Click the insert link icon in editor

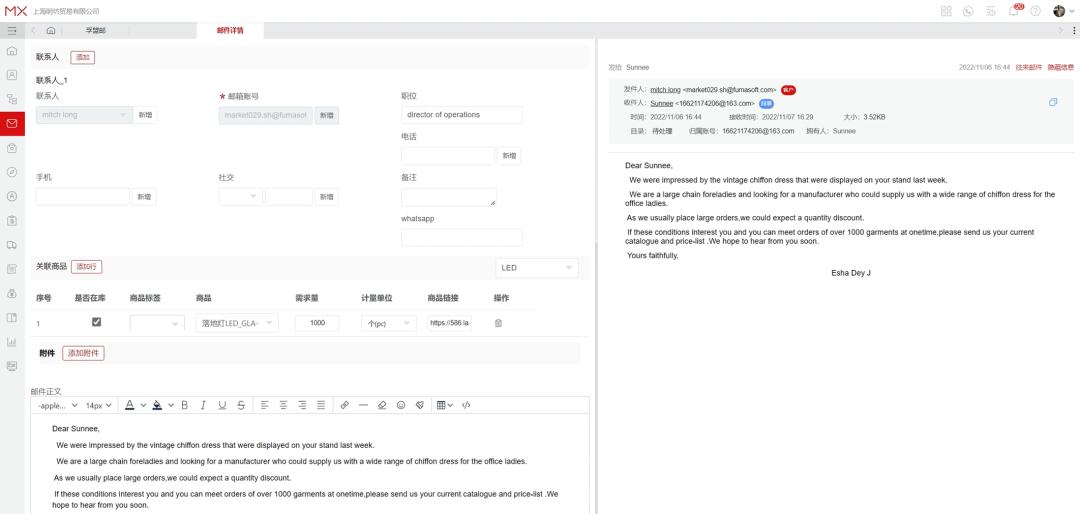tap(345, 405)
